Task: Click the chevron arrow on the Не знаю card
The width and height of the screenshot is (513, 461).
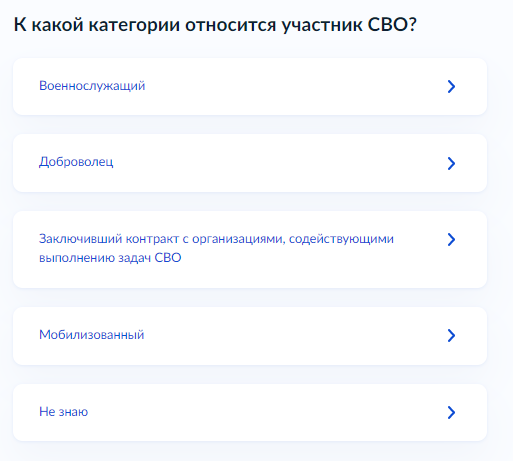Action: (451, 412)
